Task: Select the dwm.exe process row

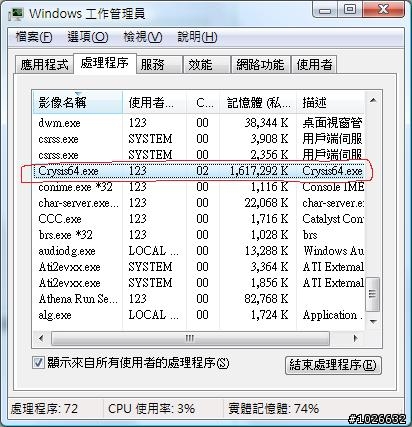Action: pyautogui.click(x=199, y=123)
